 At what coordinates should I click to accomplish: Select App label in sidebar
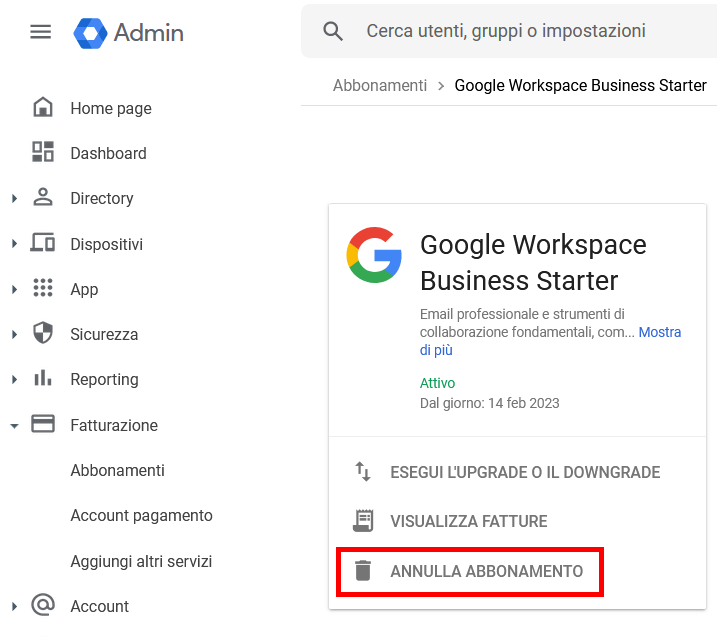tap(84, 289)
